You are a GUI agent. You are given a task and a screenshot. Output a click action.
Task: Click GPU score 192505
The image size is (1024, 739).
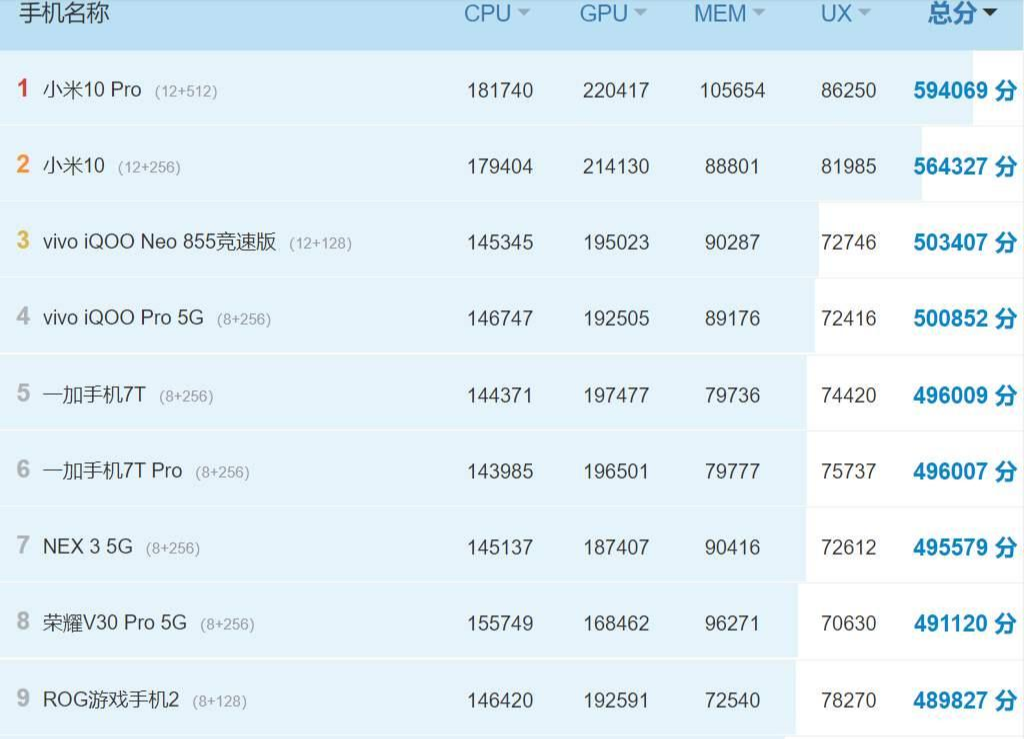coord(616,319)
